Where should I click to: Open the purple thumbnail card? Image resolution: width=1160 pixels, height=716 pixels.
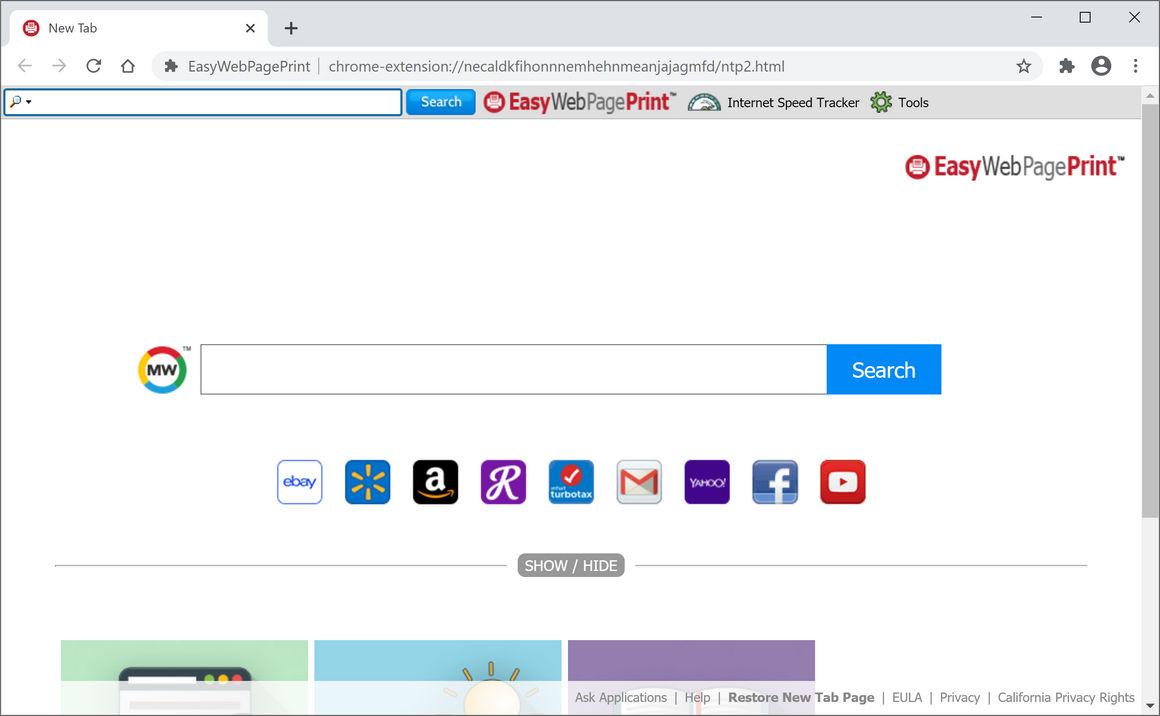(x=692, y=677)
